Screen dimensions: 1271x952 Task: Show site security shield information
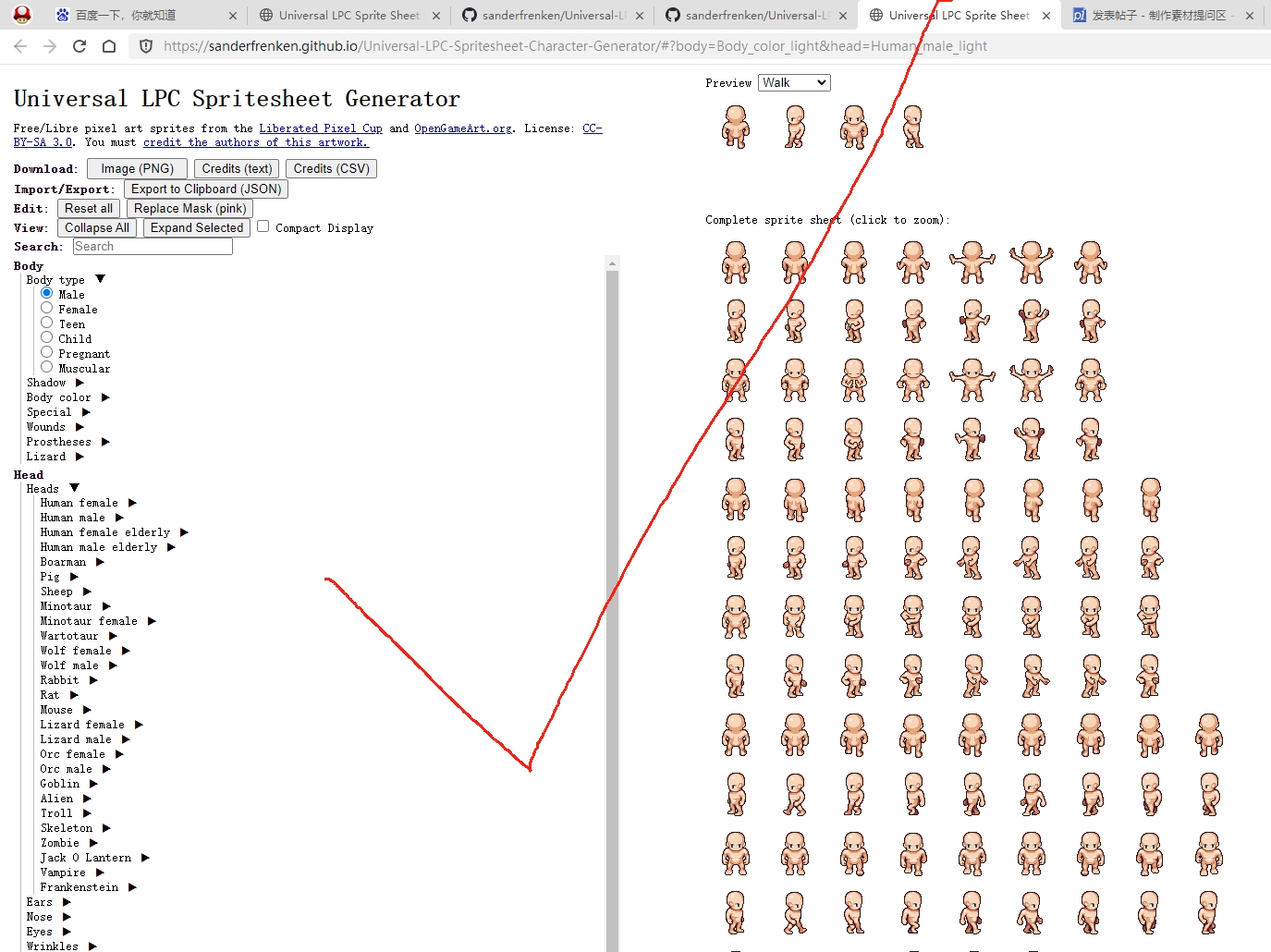point(146,46)
